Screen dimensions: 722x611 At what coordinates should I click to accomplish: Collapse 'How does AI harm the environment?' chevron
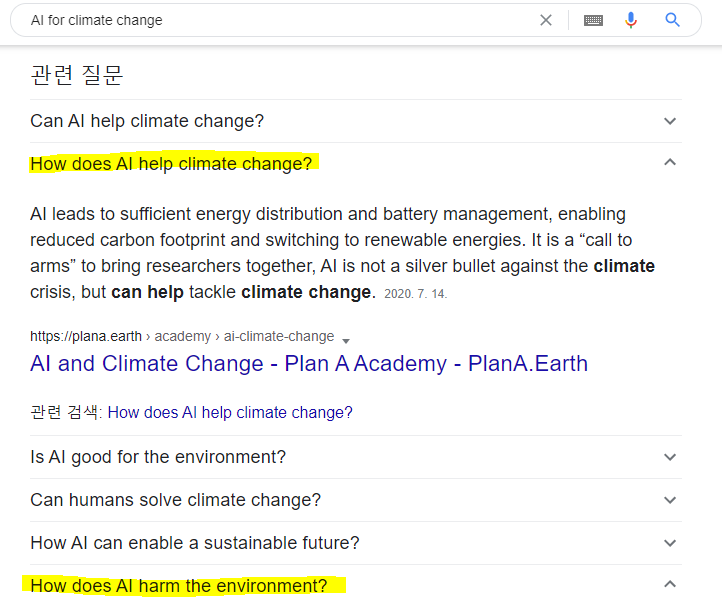click(670, 584)
